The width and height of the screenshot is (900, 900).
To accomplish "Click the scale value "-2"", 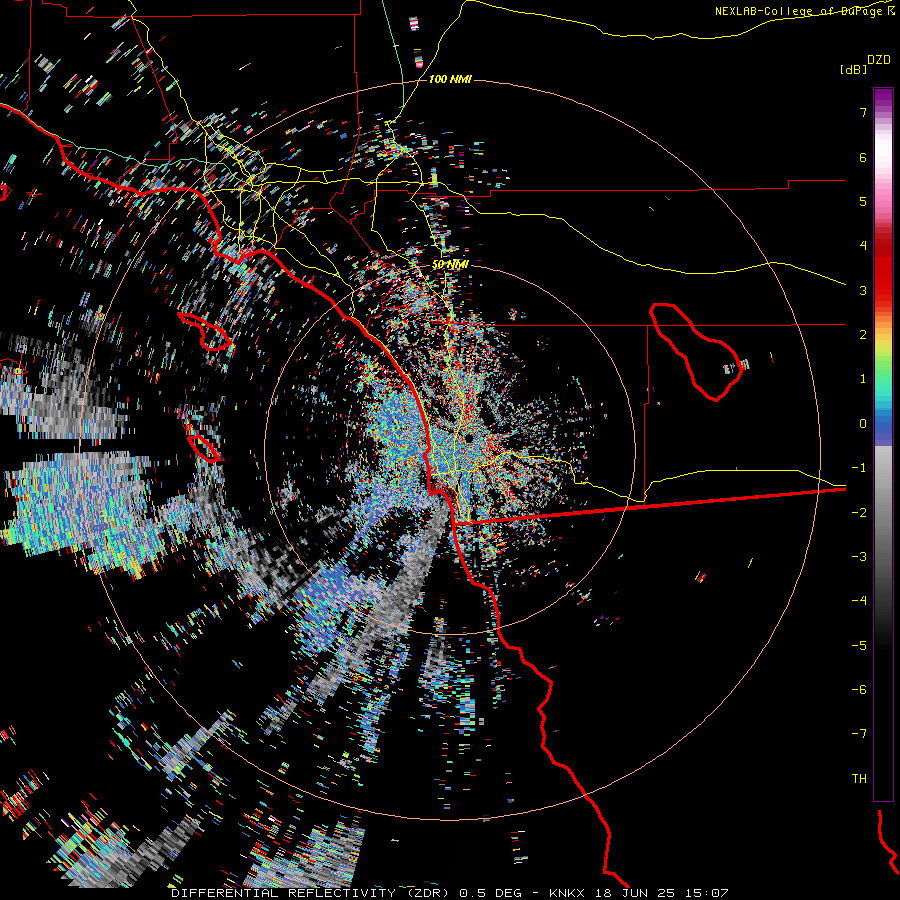I will click(859, 513).
